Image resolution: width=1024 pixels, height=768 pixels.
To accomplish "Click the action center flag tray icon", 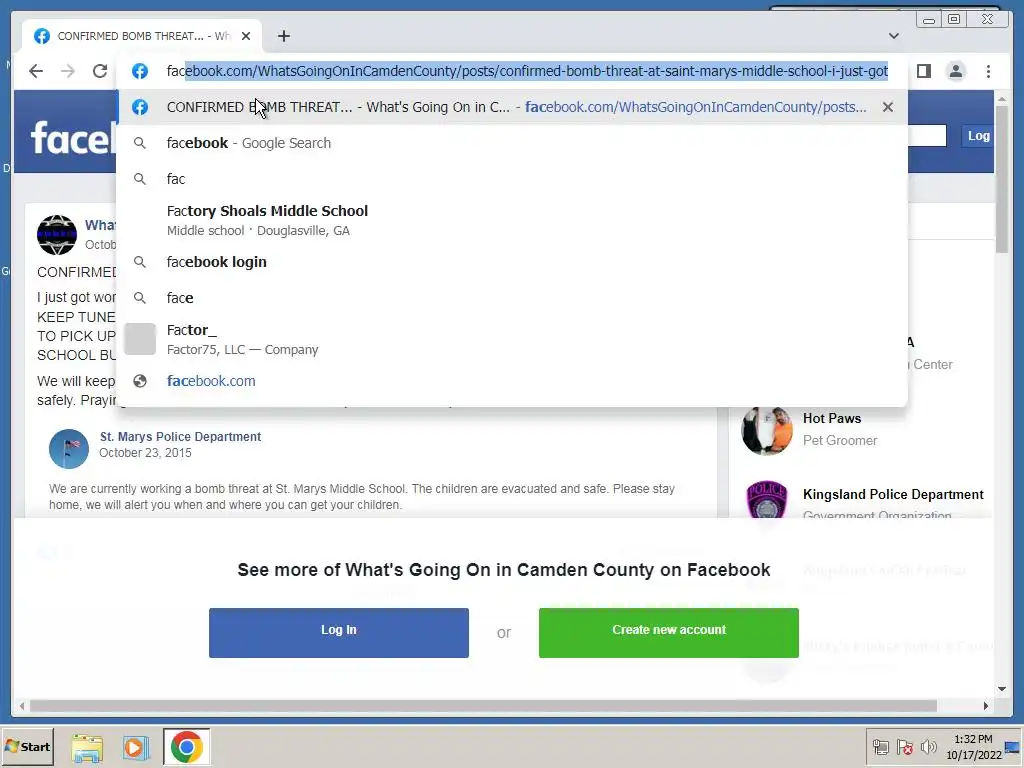I will point(904,747).
